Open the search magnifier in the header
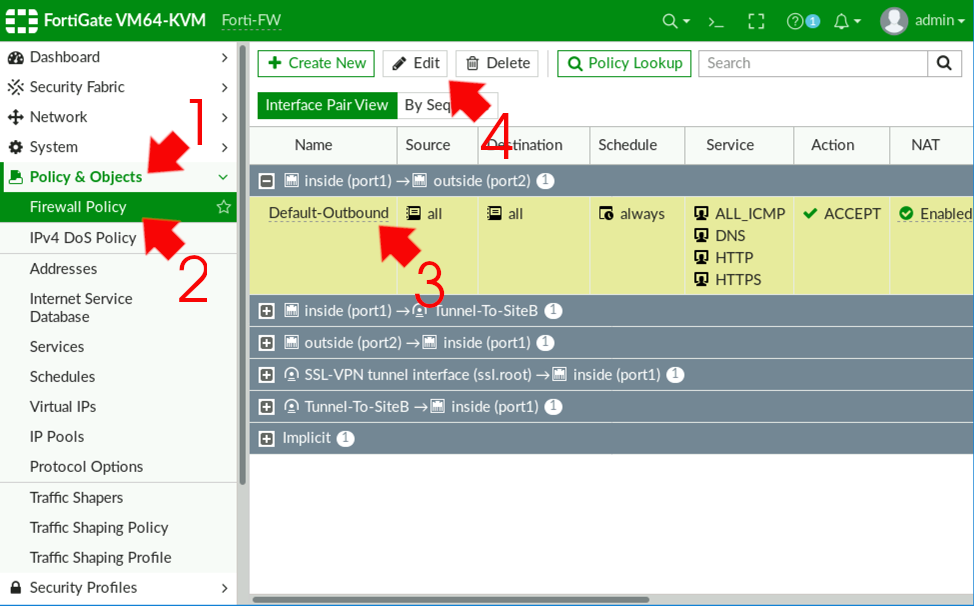 670,21
